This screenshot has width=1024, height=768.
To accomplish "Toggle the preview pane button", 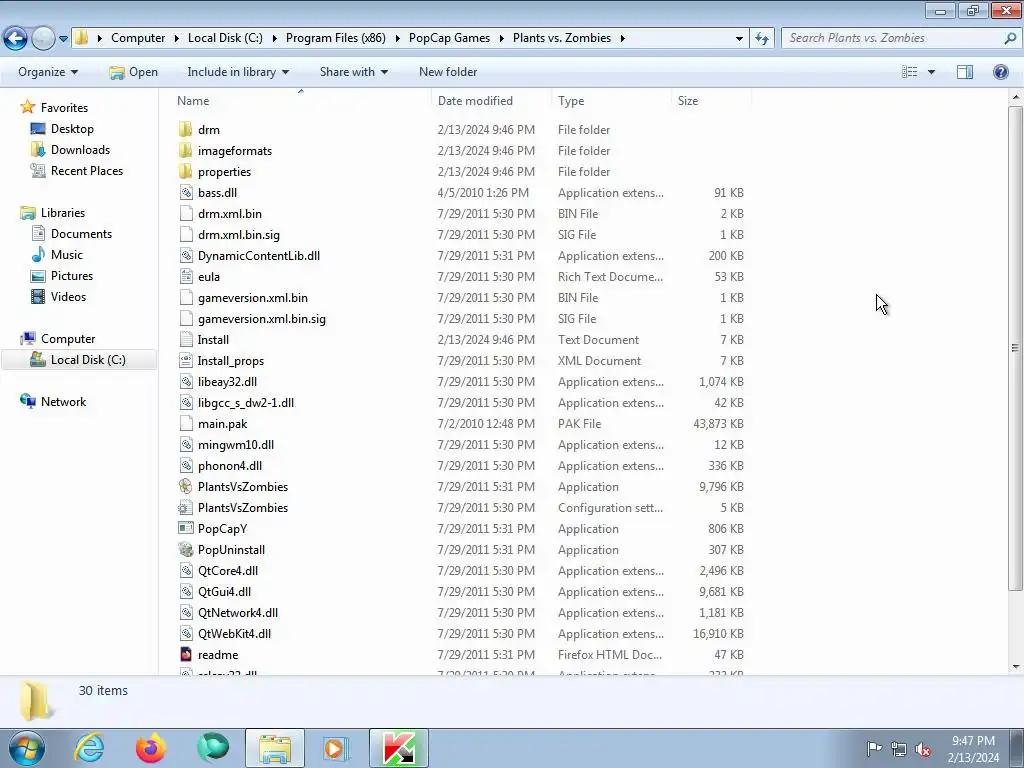I will (x=965, y=72).
